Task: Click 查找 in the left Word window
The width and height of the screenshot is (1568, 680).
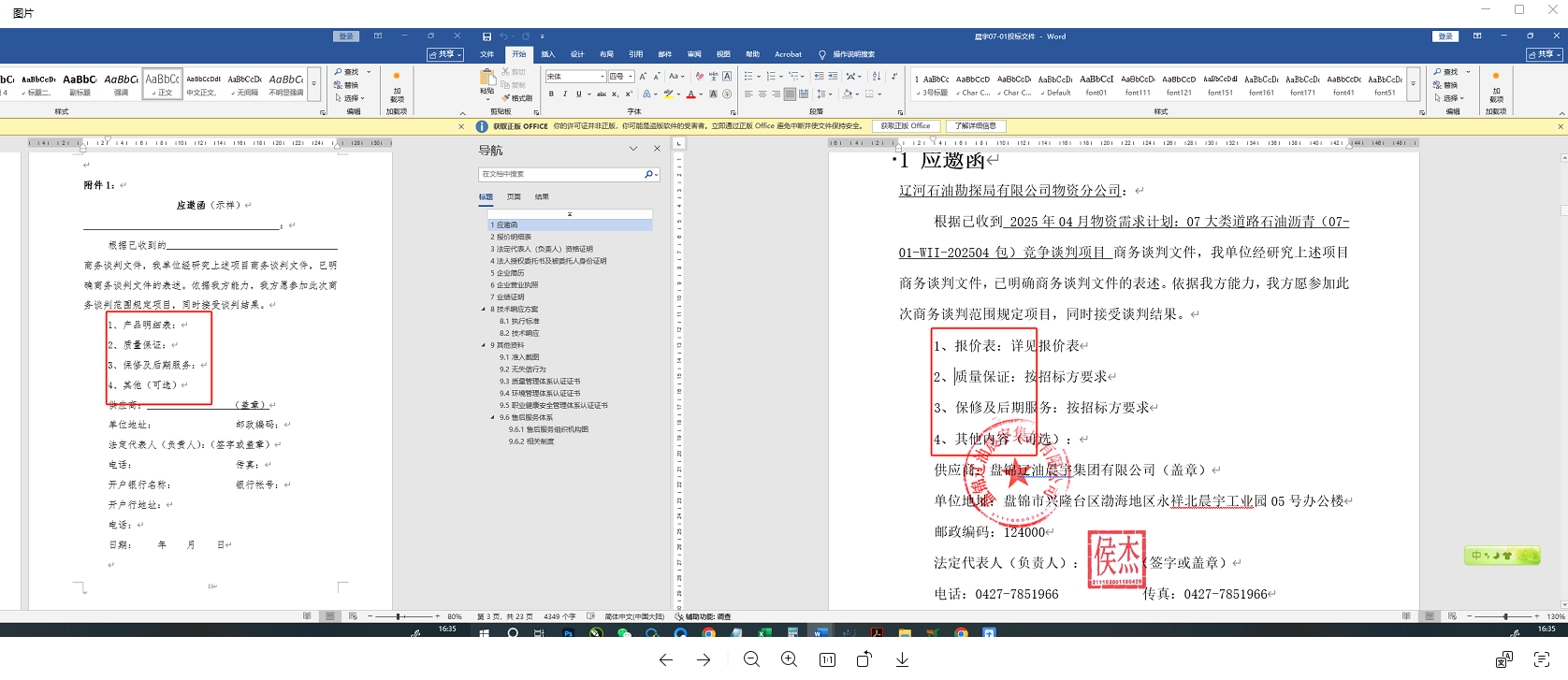Action: [x=346, y=72]
